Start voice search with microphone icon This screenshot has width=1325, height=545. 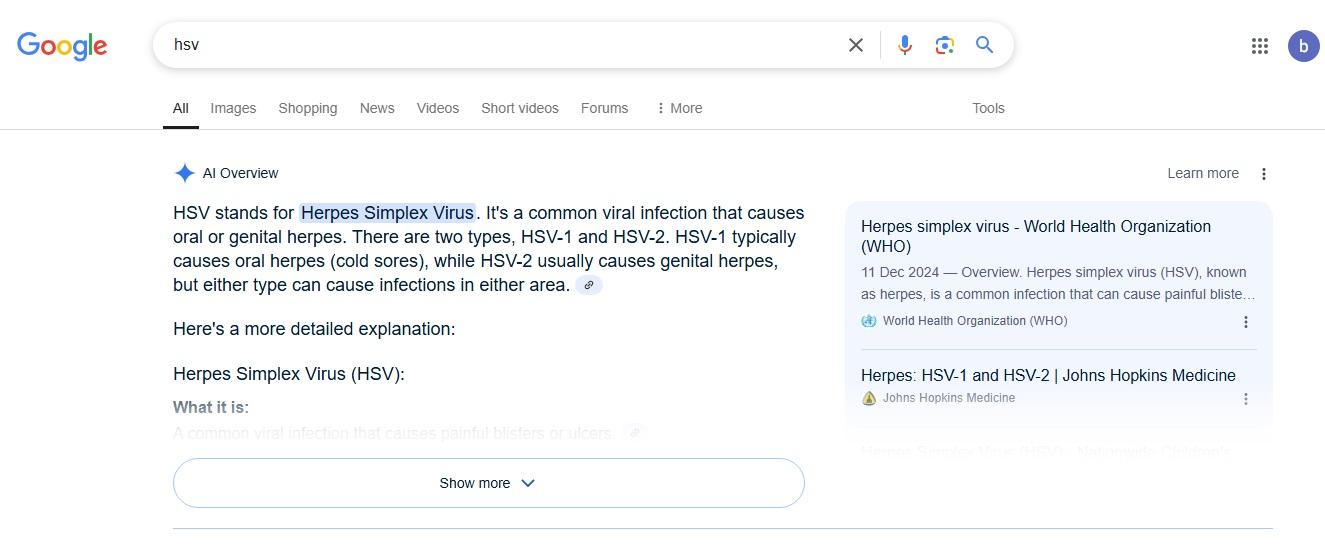point(905,45)
